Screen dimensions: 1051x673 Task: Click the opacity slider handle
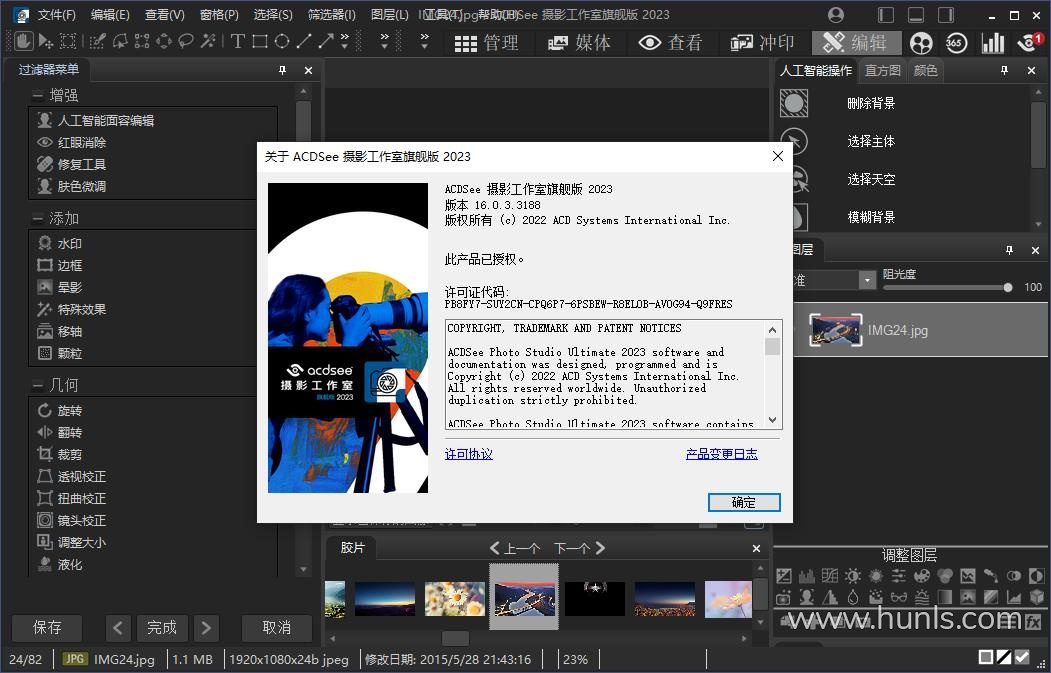(1007, 287)
